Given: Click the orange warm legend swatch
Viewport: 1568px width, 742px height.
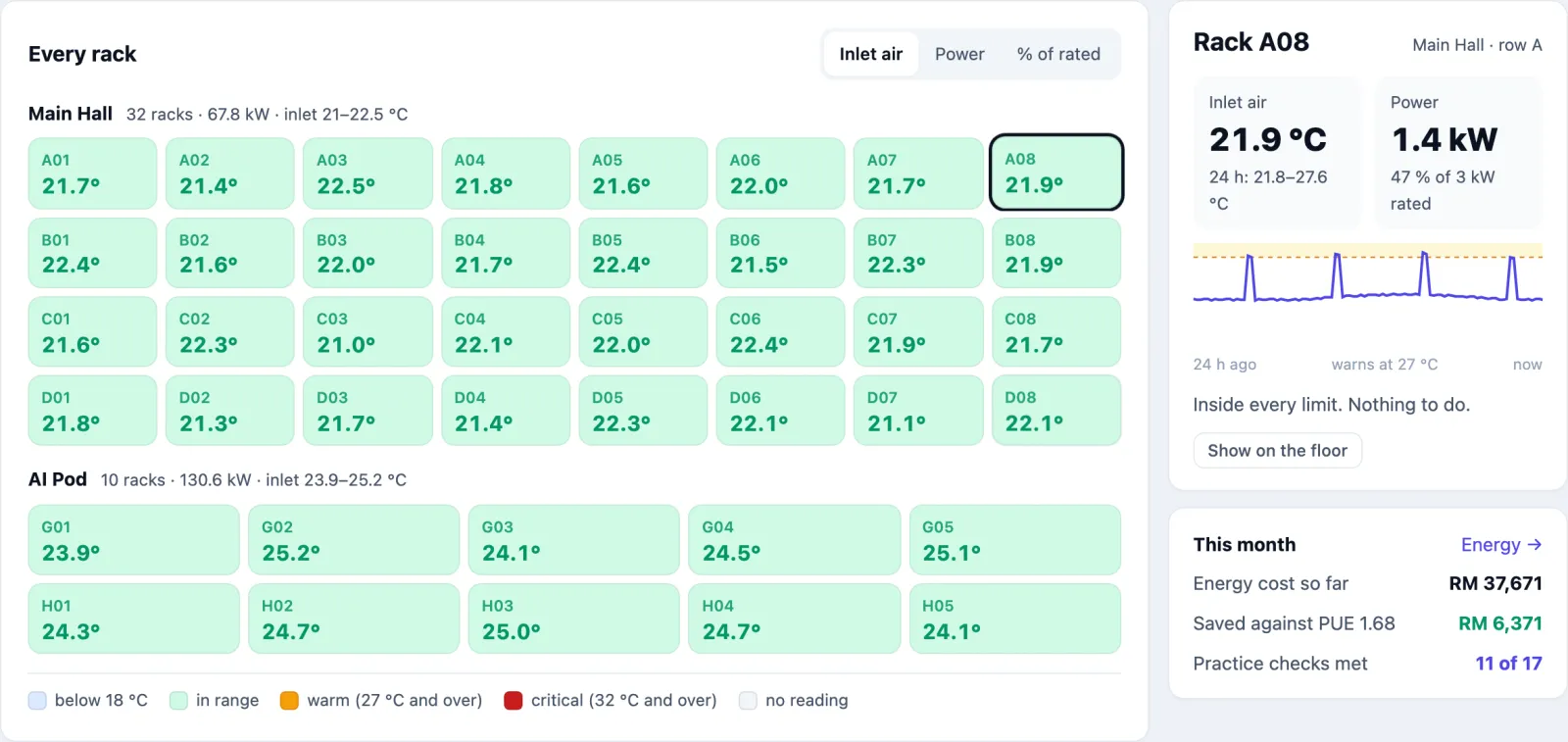Looking at the screenshot, I should [289, 701].
